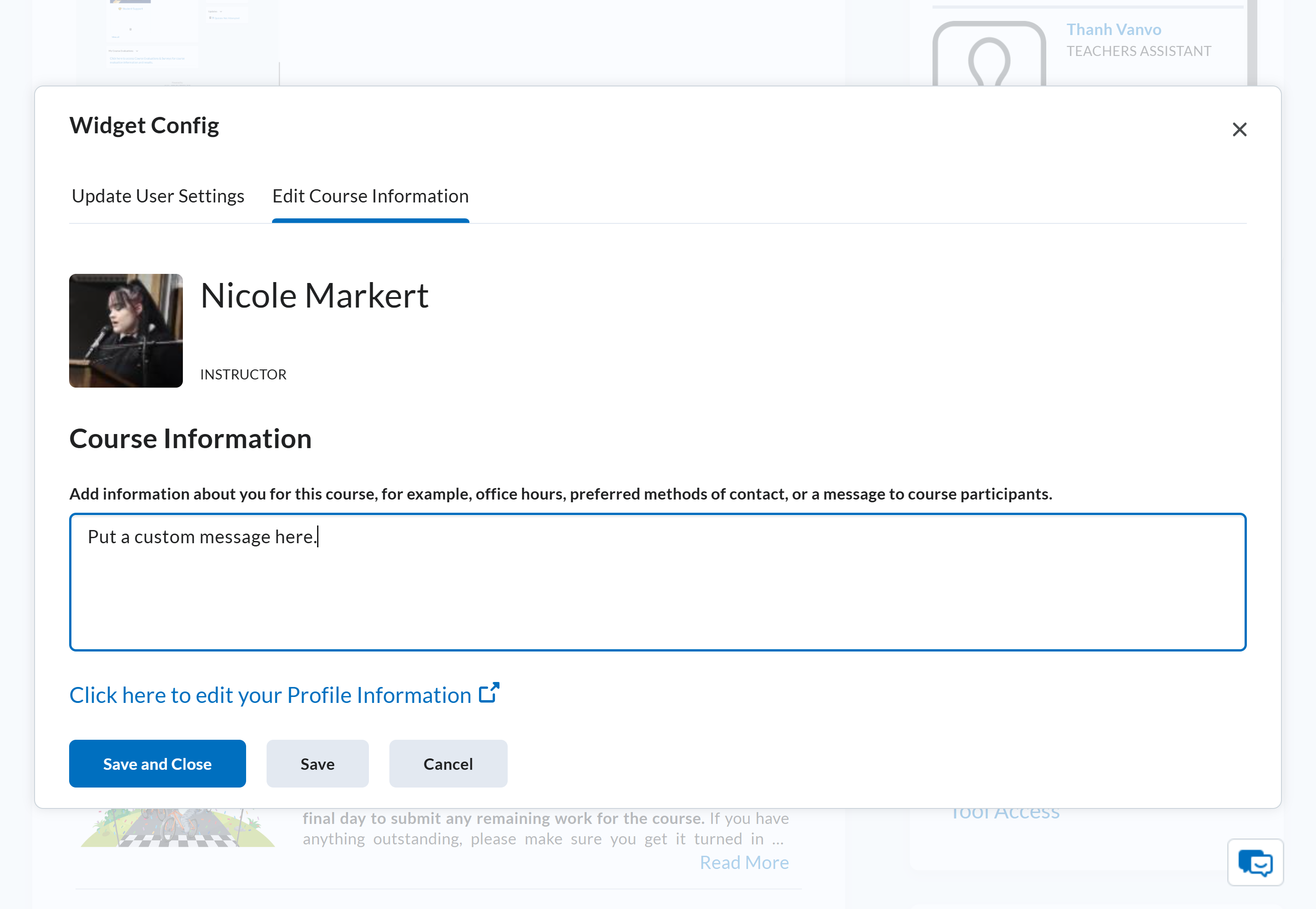Close the Widget Config dialog
The image size is (1316, 909).
pos(1239,129)
